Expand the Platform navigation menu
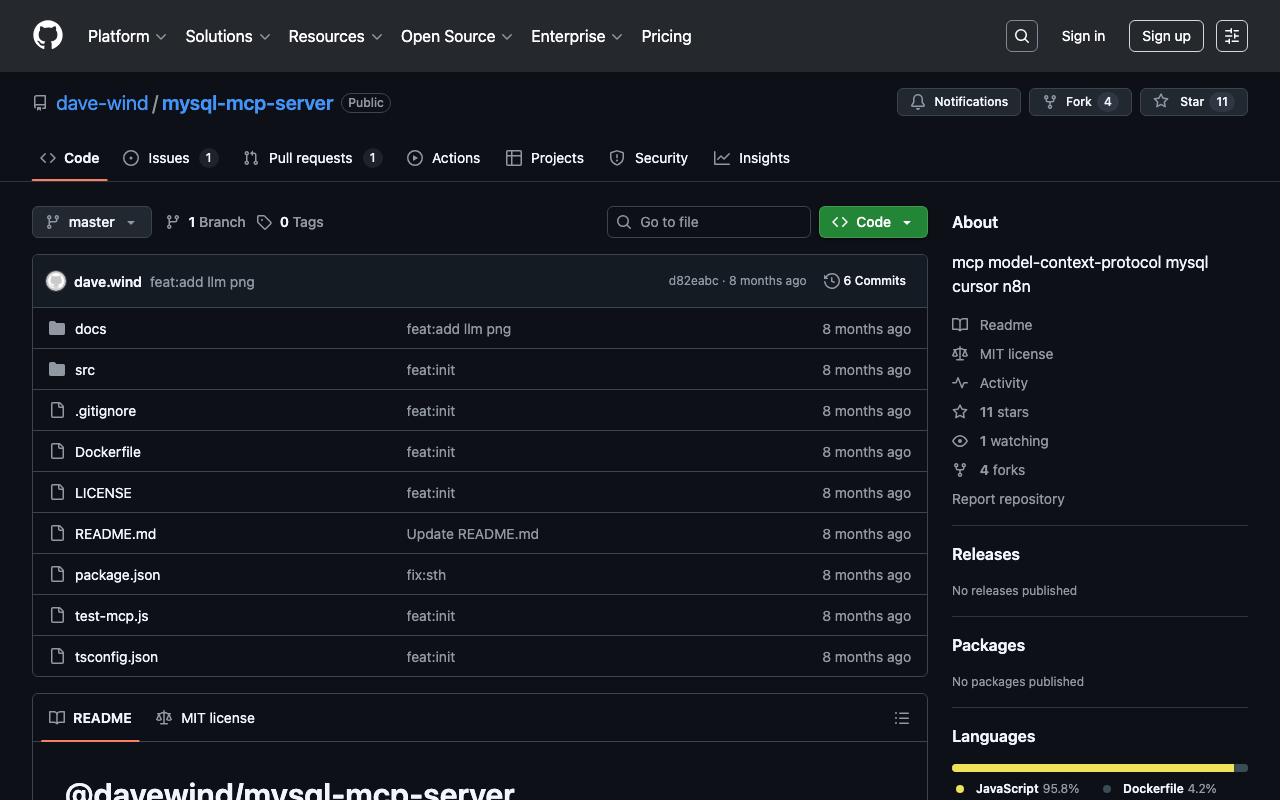The height and width of the screenshot is (800, 1280). click(127, 36)
